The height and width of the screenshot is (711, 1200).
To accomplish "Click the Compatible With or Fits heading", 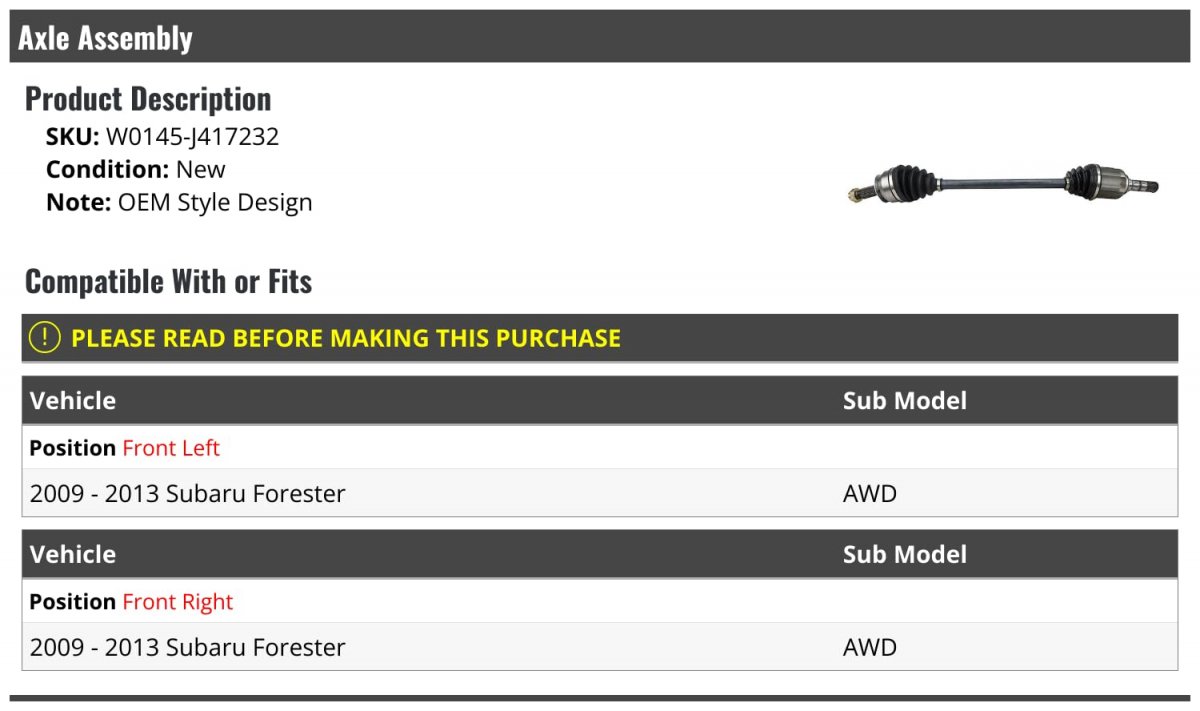I will [168, 282].
